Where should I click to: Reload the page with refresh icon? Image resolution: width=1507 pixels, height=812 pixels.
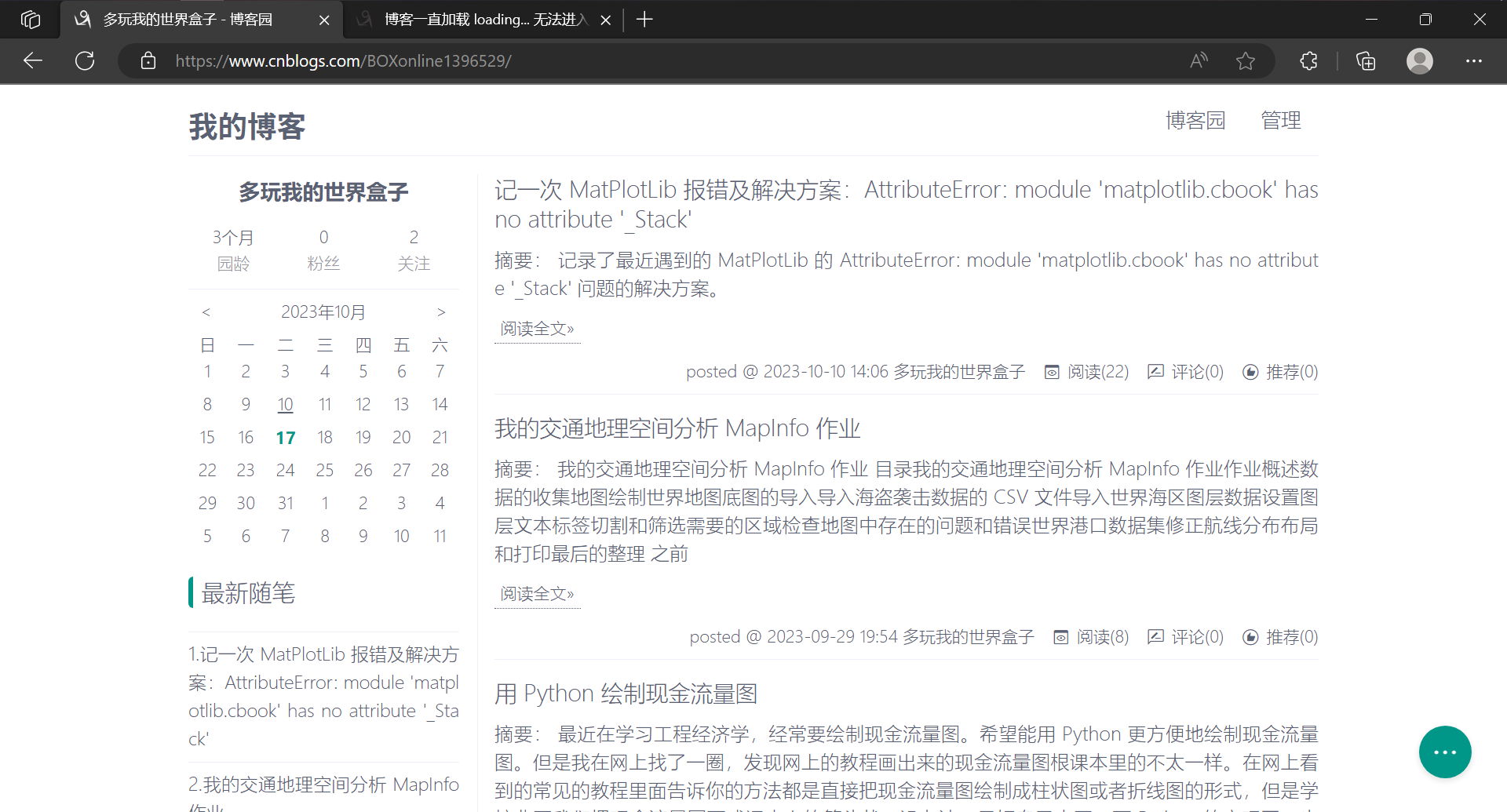(85, 61)
